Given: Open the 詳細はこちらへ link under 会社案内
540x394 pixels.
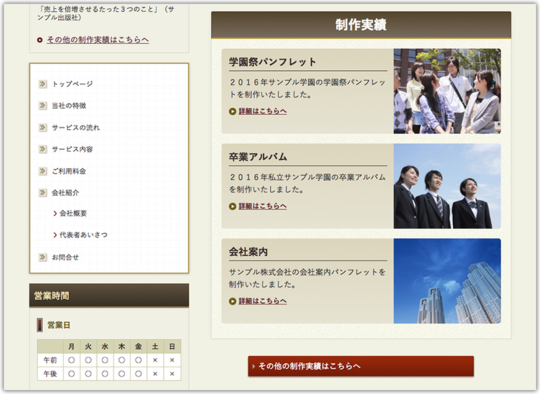Looking at the screenshot, I should pos(262,301).
